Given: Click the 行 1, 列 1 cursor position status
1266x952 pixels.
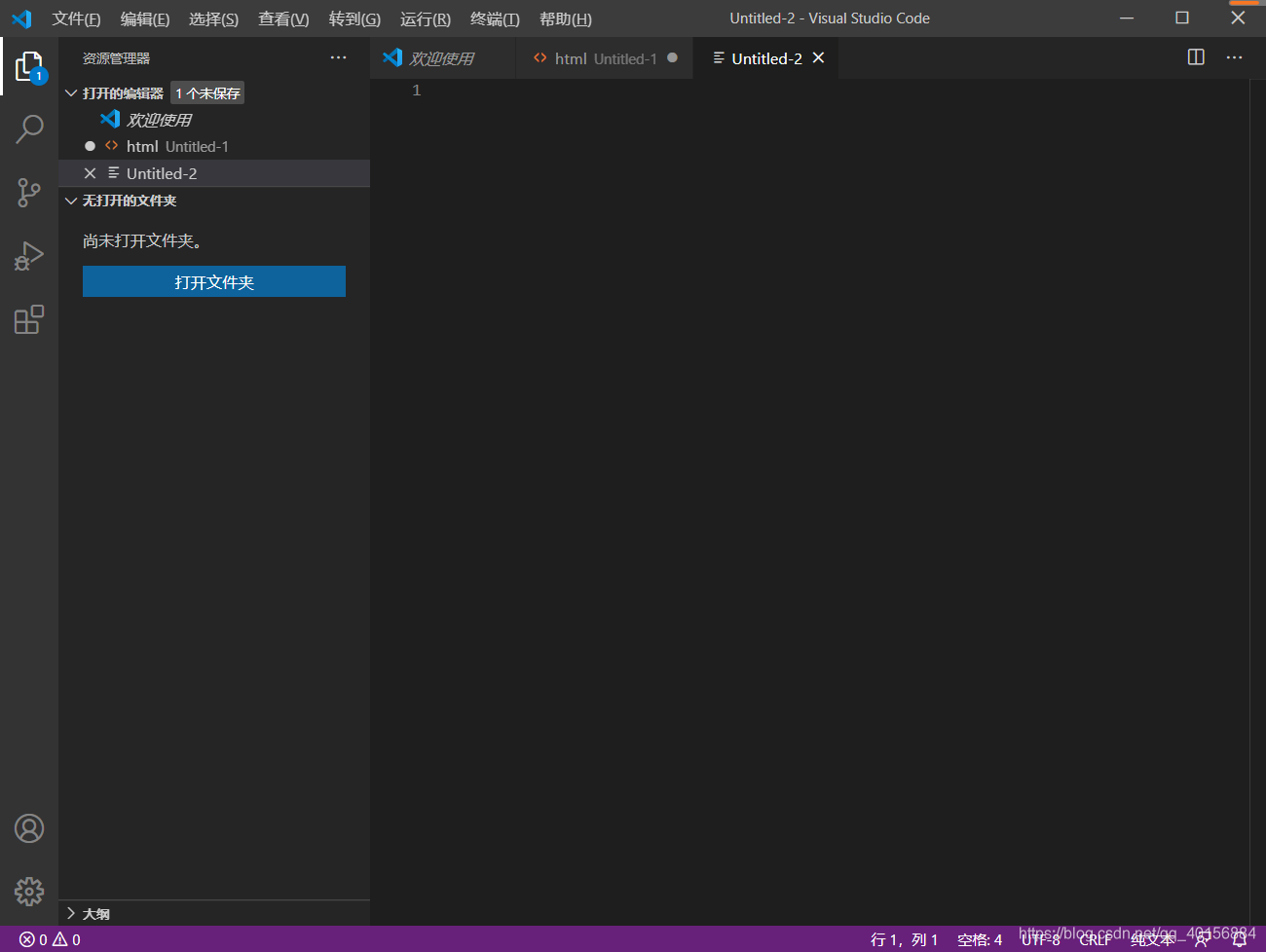Looking at the screenshot, I should [904, 939].
